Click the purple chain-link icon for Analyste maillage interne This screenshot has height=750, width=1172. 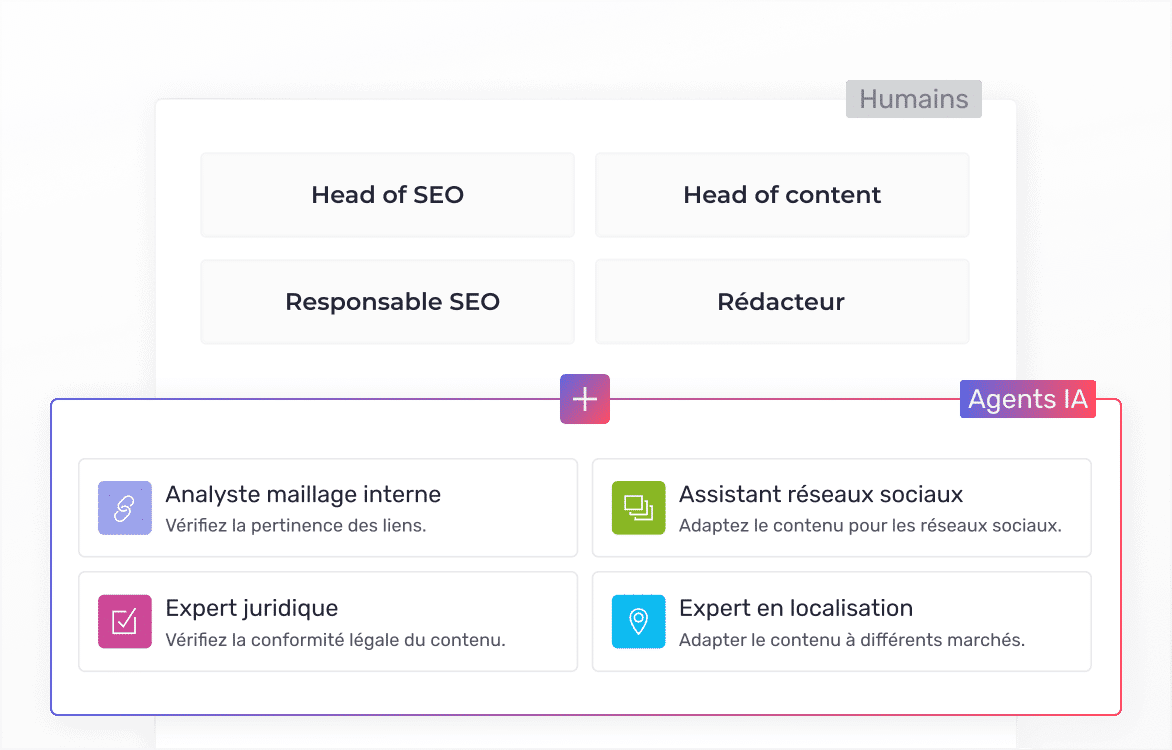124,508
